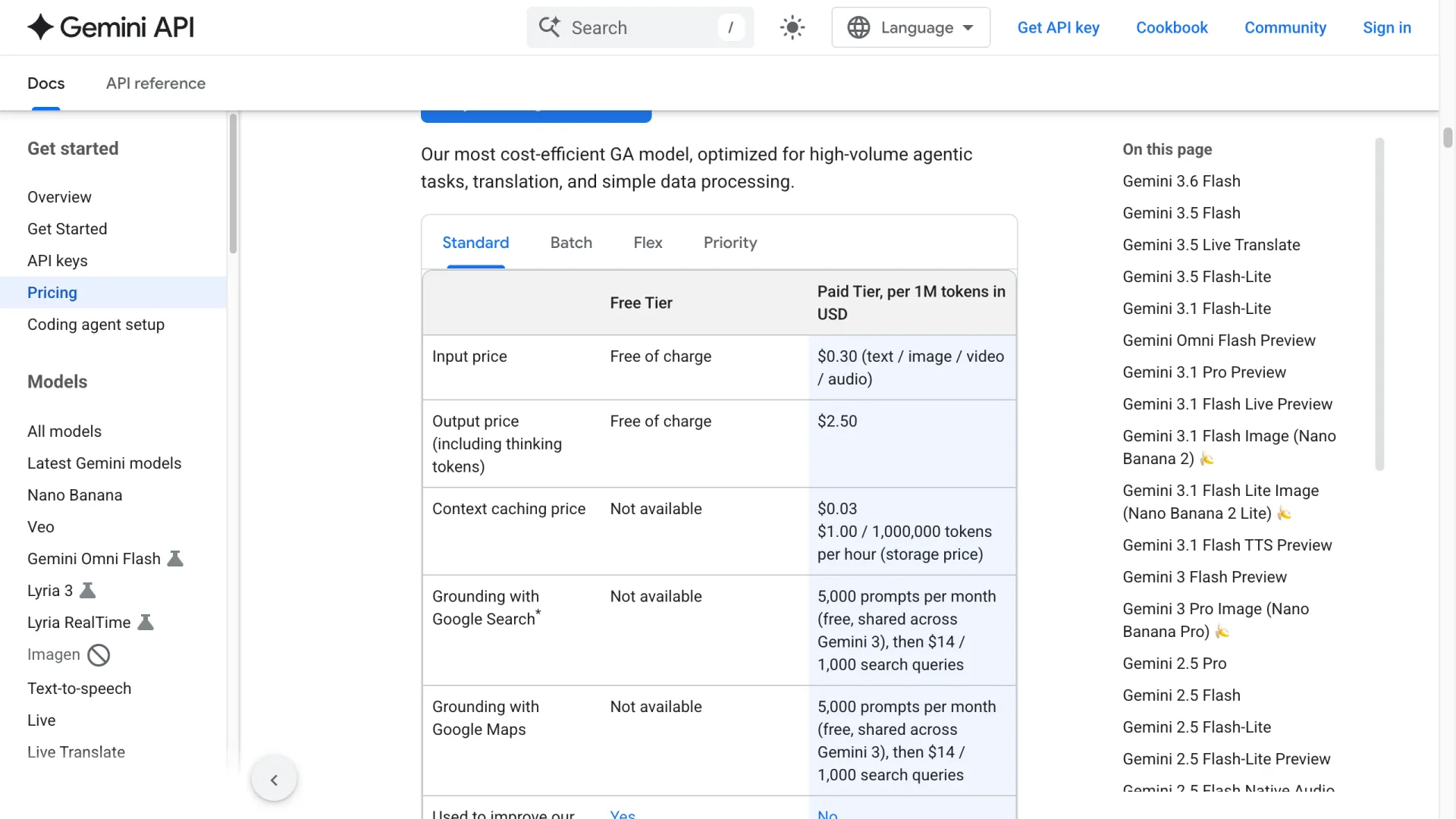
Task: Open Get Started in the sidebar
Action: (67, 229)
